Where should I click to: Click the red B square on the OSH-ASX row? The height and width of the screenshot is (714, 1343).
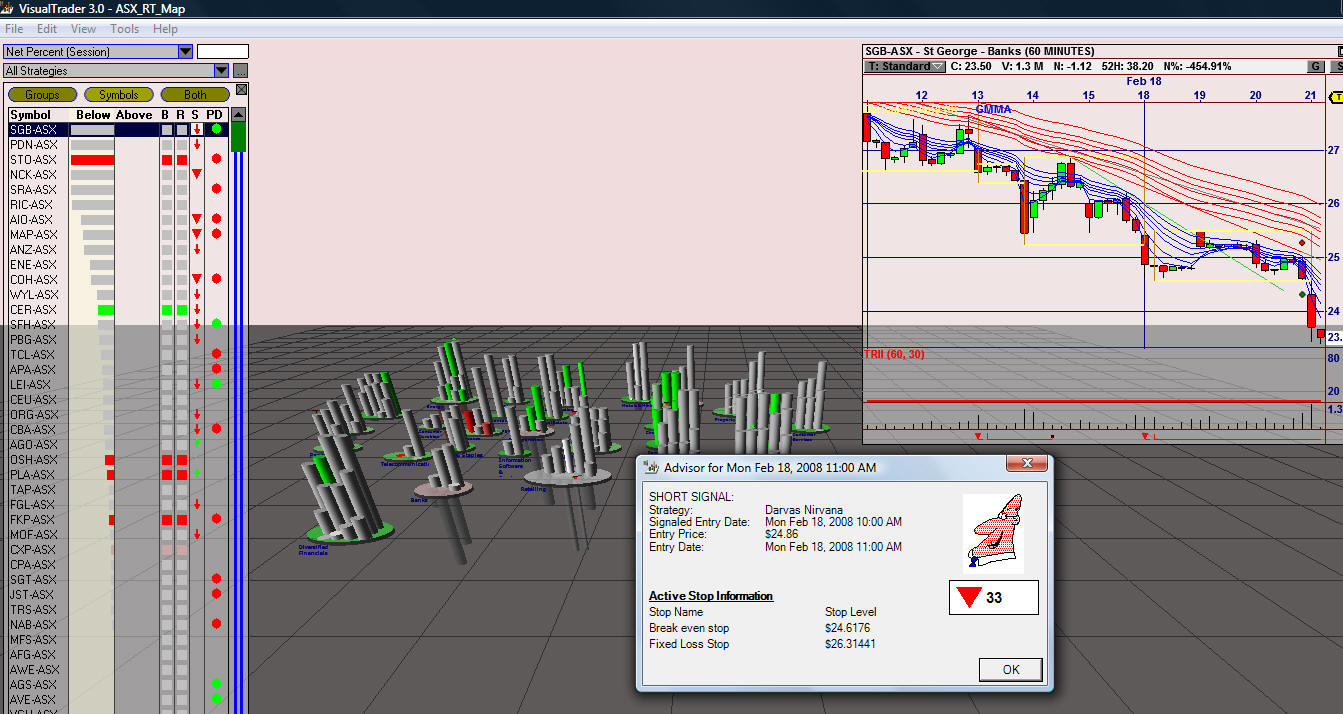pos(167,460)
